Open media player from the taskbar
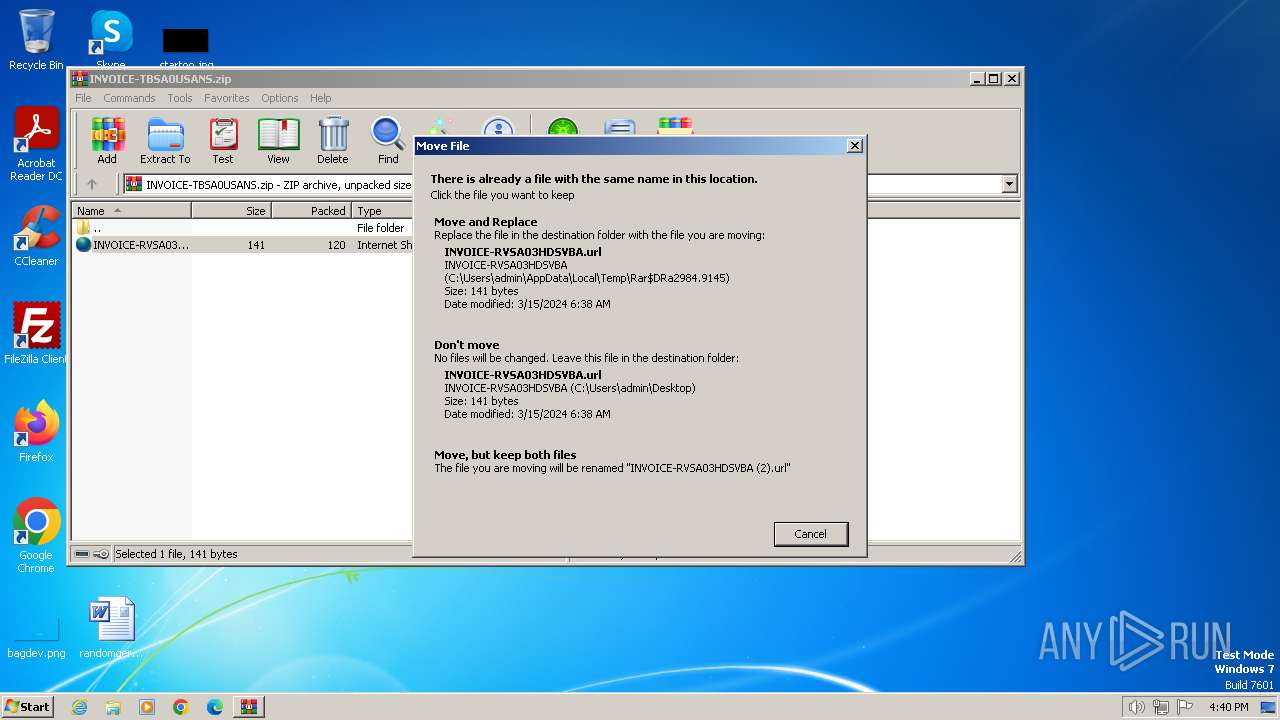Image resolution: width=1280 pixels, height=720 pixels. pos(147,707)
